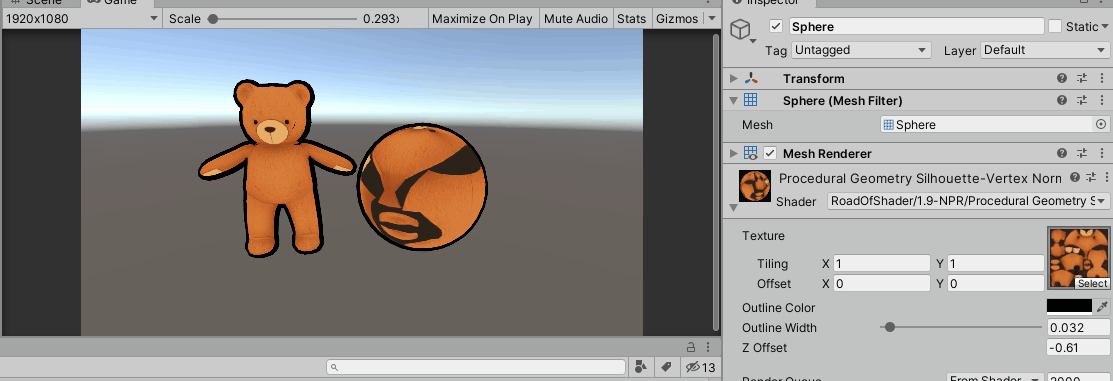Open Mesh Renderer three-dot context menu

[x=1102, y=153]
